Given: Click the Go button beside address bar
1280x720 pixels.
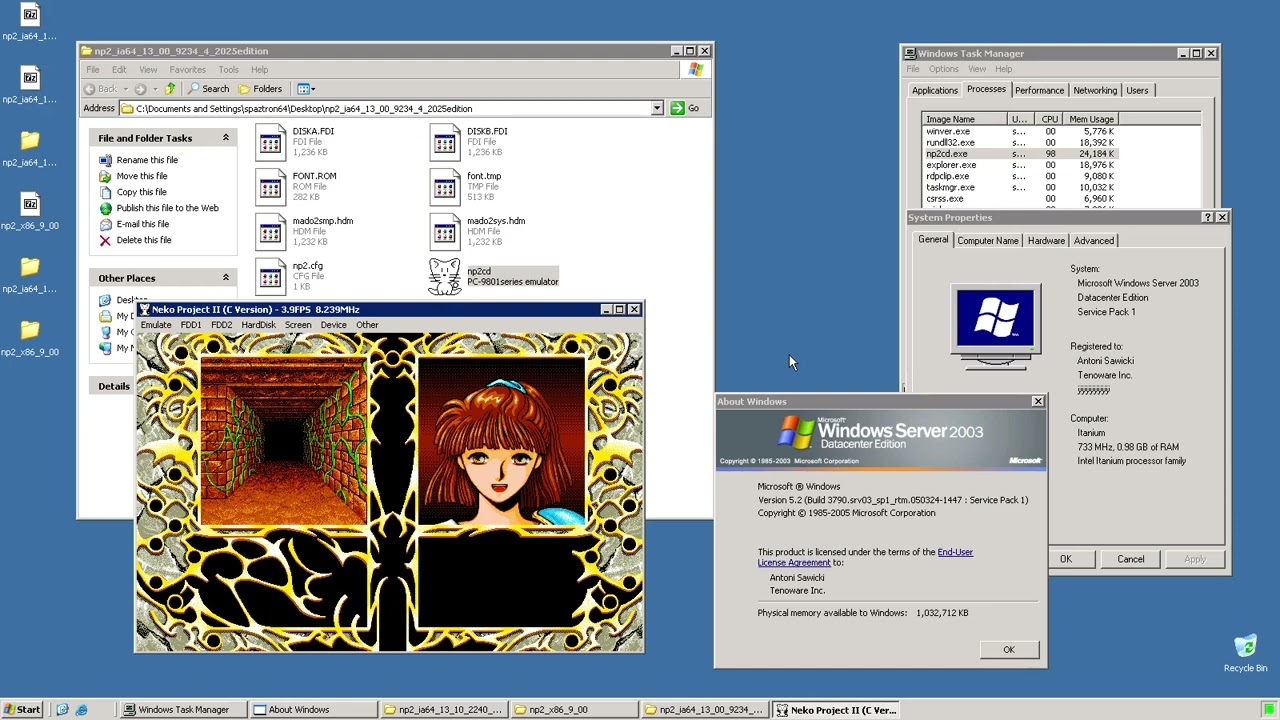Looking at the screenshot, I should point(685,108).
